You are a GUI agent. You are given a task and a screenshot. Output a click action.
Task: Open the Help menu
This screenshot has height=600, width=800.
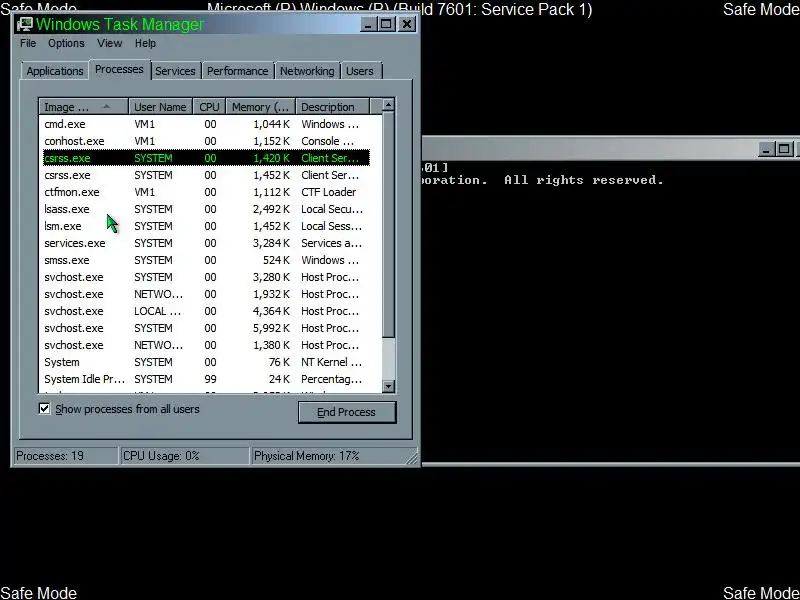click(145, 43)
